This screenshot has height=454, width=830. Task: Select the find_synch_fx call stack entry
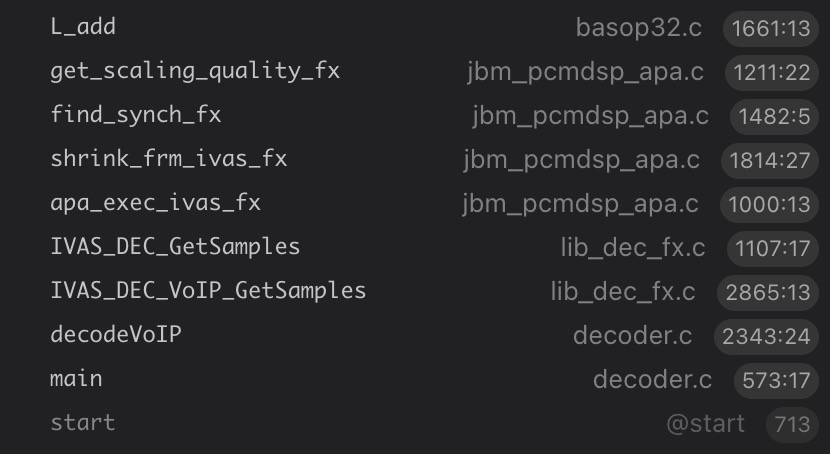click(x=135, y=115)
